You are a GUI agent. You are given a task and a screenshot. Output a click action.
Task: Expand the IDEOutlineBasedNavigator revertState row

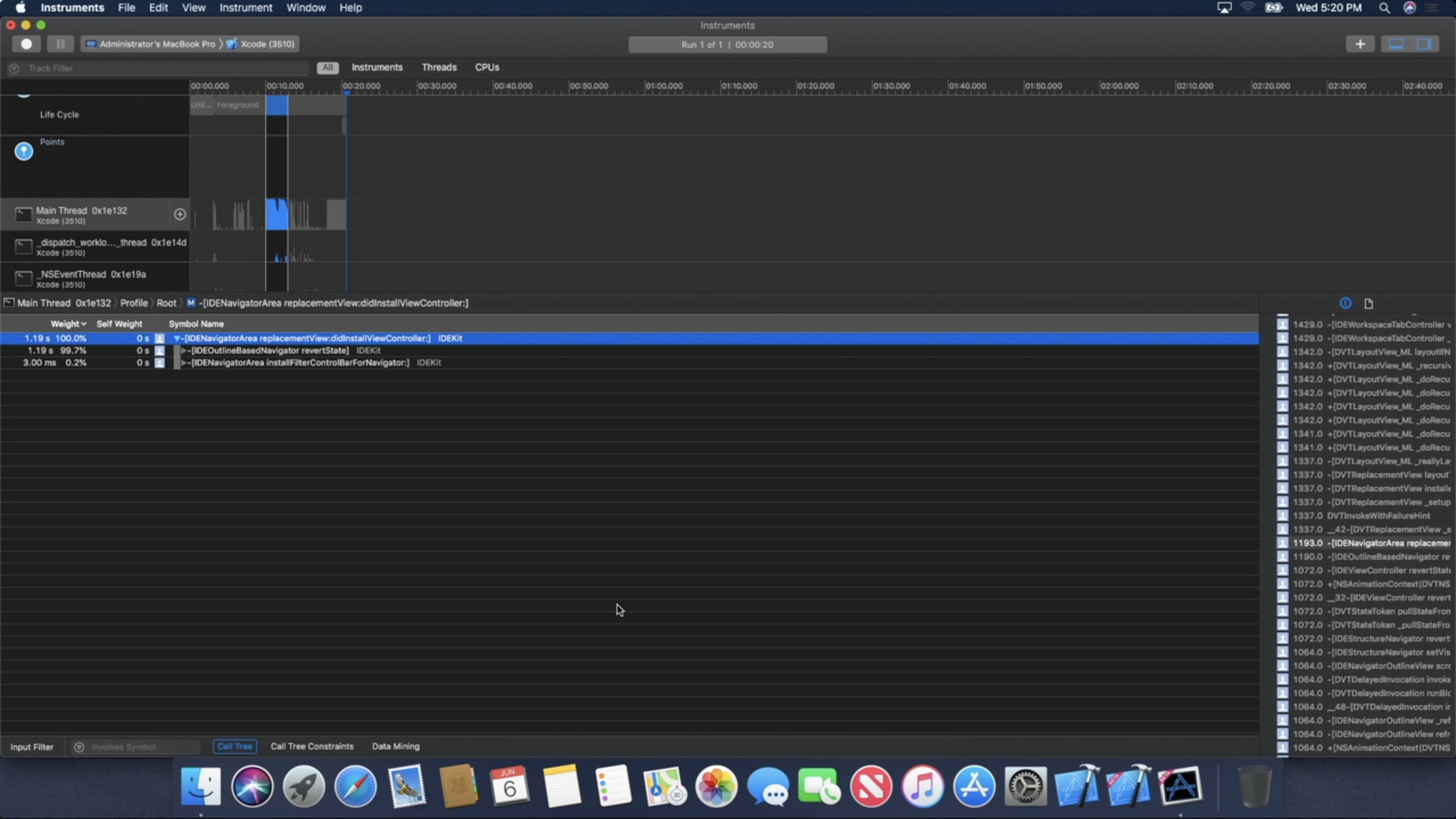click(183, 350)
